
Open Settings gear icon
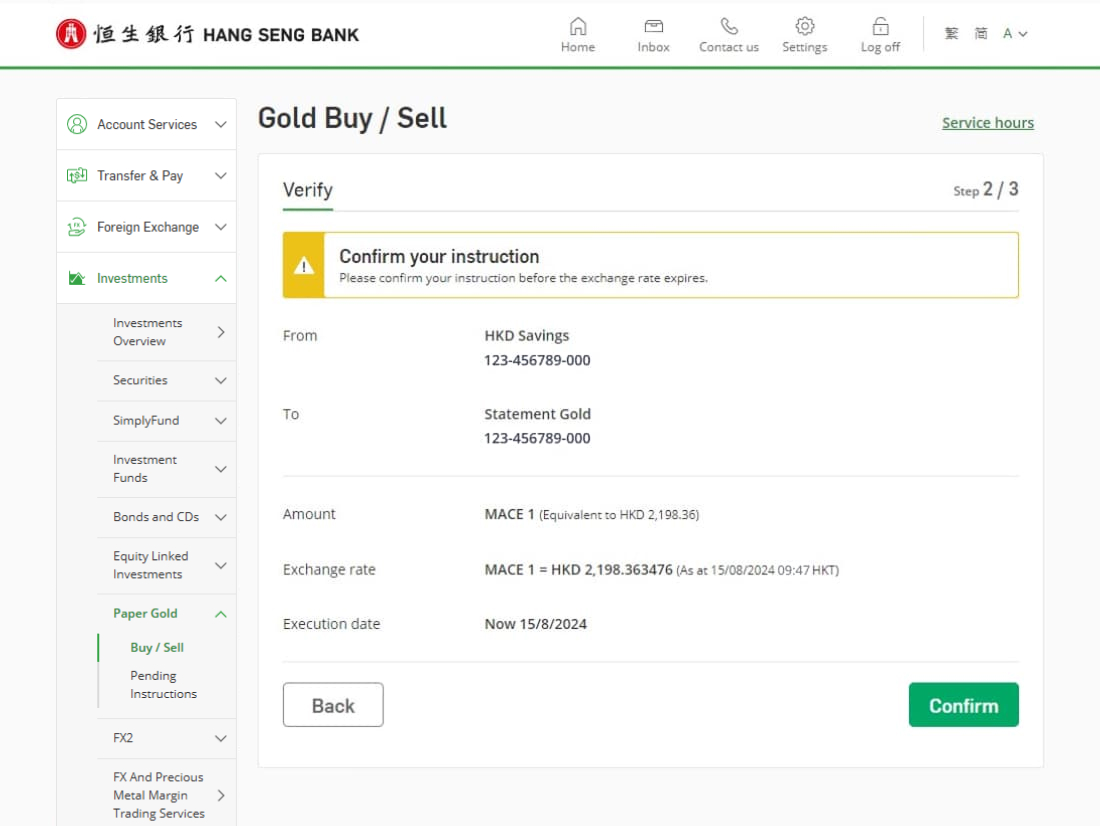pyautogui.click(x=804, y=27)
